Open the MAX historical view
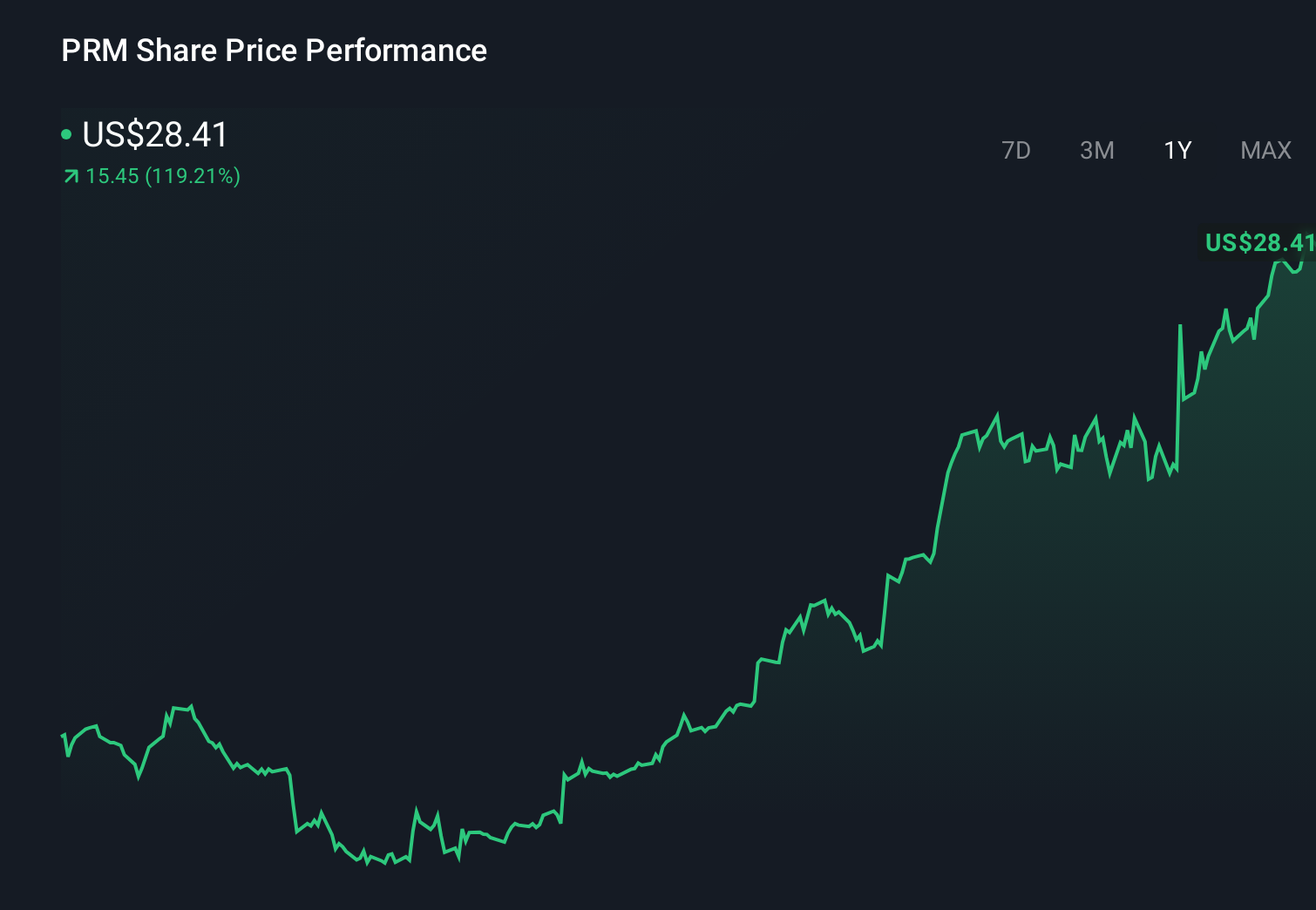 click(x=1265, y=150)
